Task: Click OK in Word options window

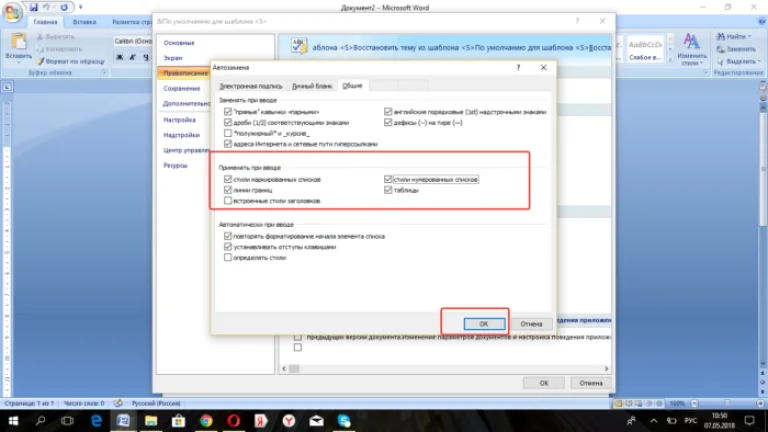Action: (544, 383)
